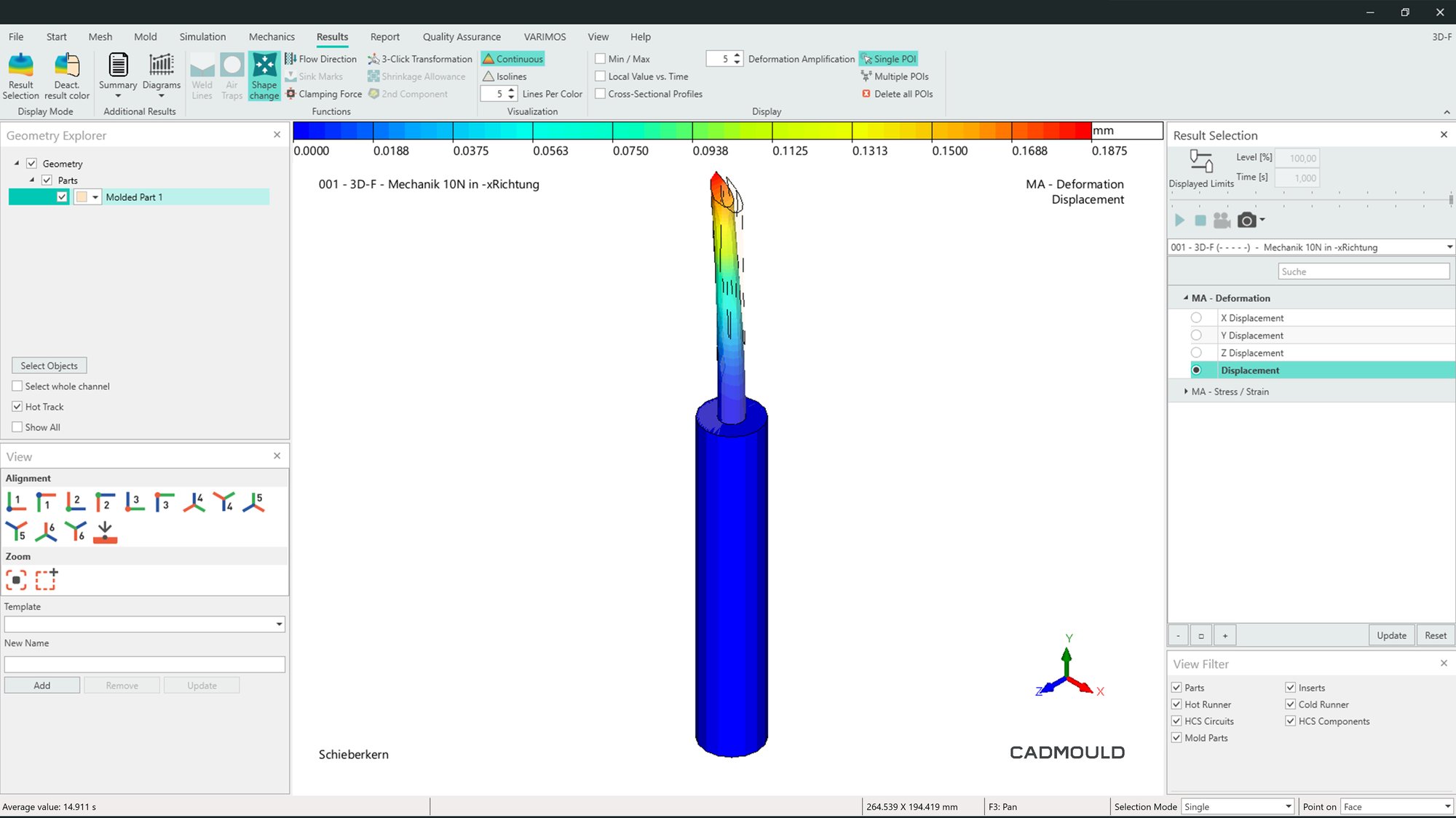Enable the Min / Max checkbox
The width and height of the screenshot is (1456, 818).
(x=601, y=59)
